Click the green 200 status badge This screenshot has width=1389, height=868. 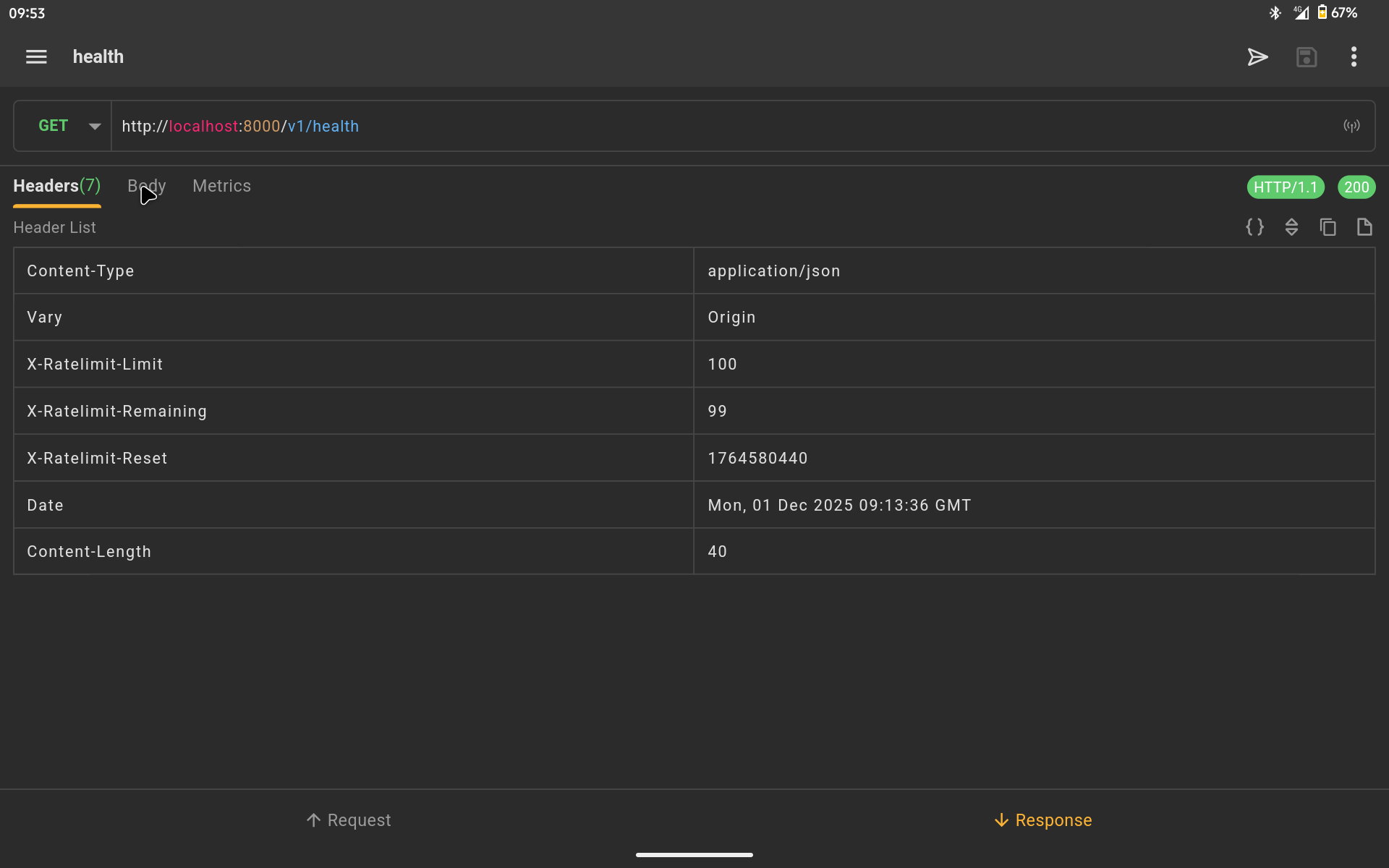tap(1356, 187)
